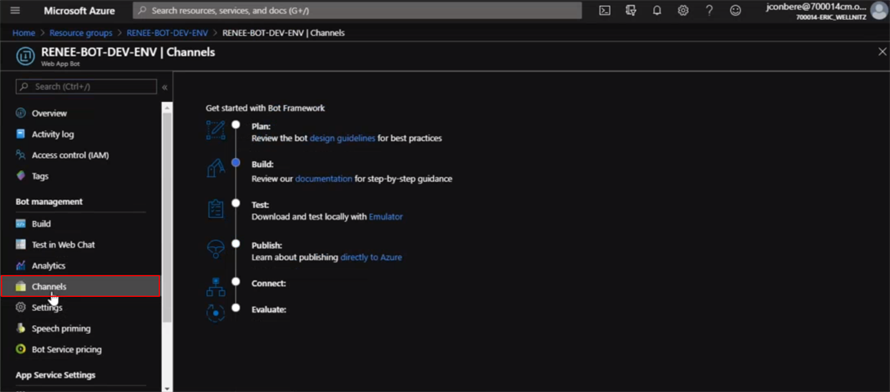Click the Access control (IAM) icon
This screenshot has width=890, height=392.
click(21, 155)
